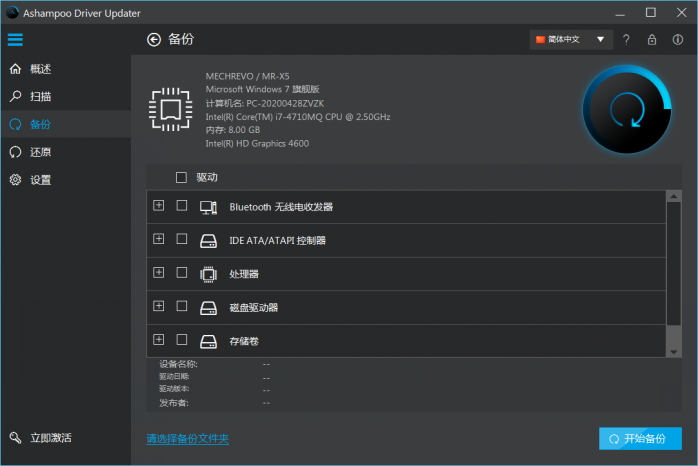Click the IDE ATA/ATAPI drive icon
The height and width of the screenshot is (466, 698).
(x=208, y=241)
